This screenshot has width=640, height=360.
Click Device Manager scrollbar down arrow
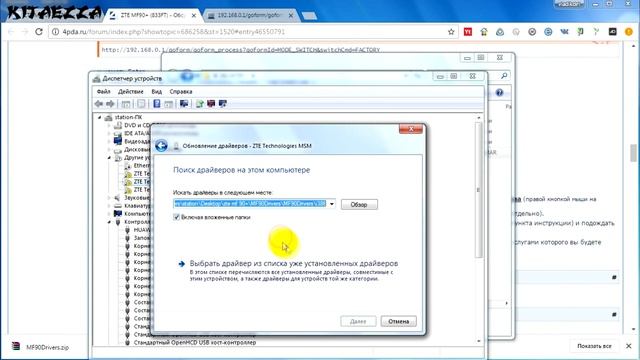[478, 341]
